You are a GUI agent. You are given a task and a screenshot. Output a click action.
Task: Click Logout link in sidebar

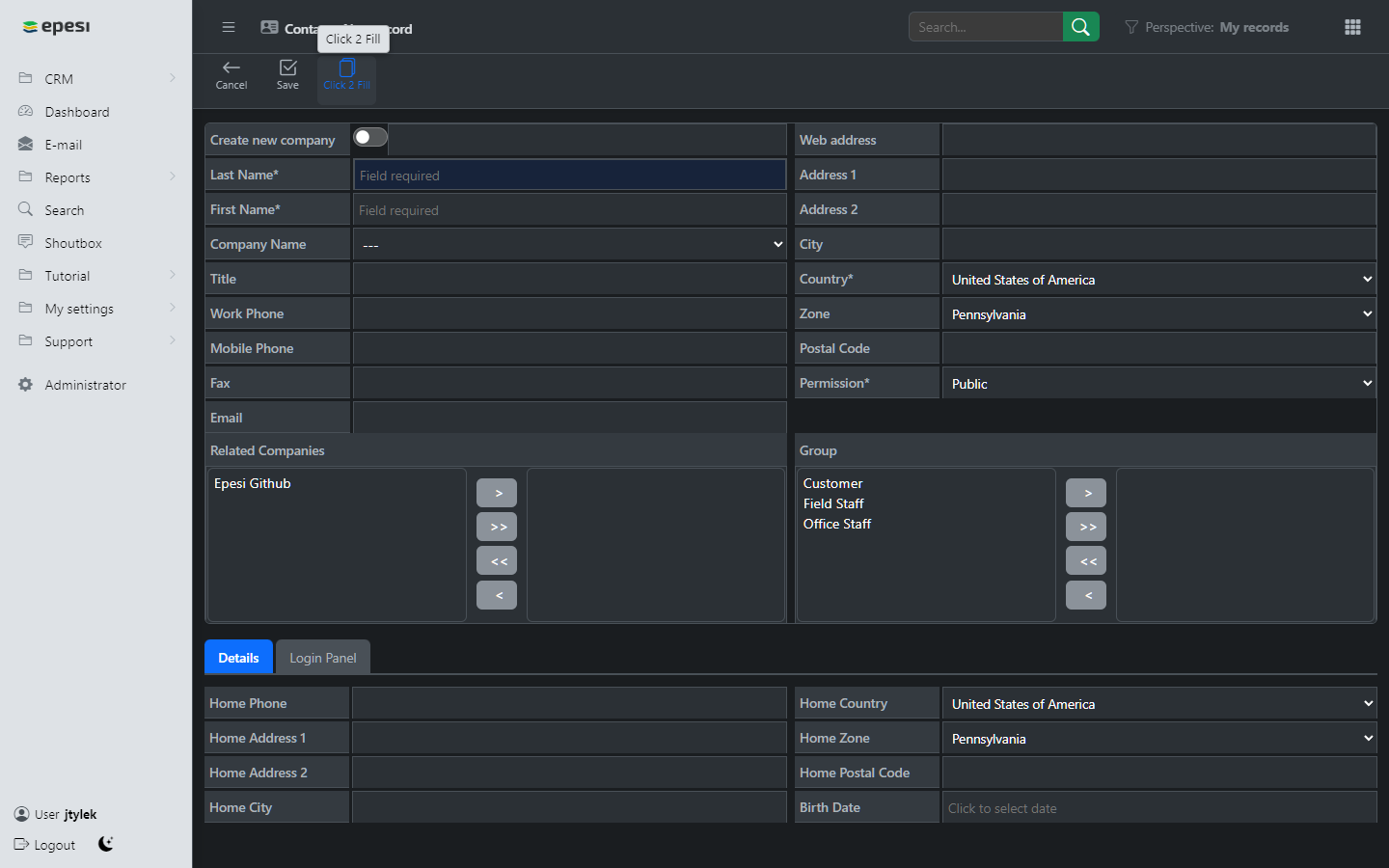pos(45,845)
